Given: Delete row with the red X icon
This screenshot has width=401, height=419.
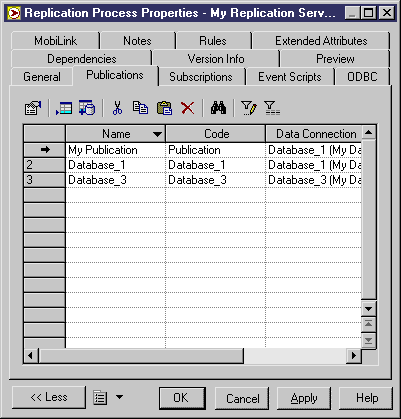Looking at the screenshot, I should click(x=188, y=108).
